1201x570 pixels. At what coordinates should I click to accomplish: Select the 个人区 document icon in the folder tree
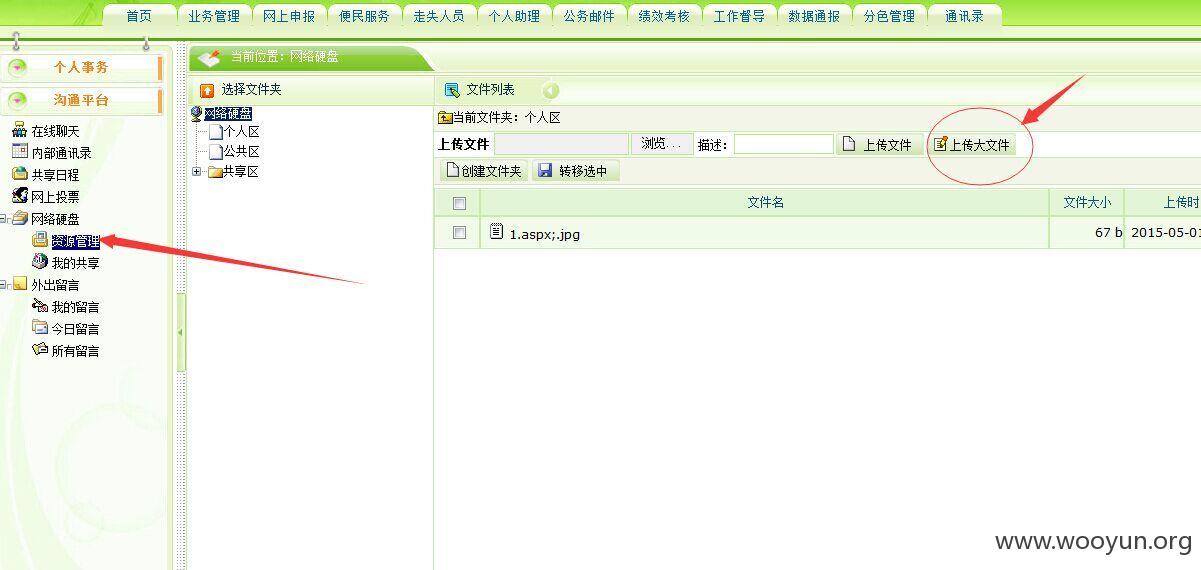(x=215, y=132)
